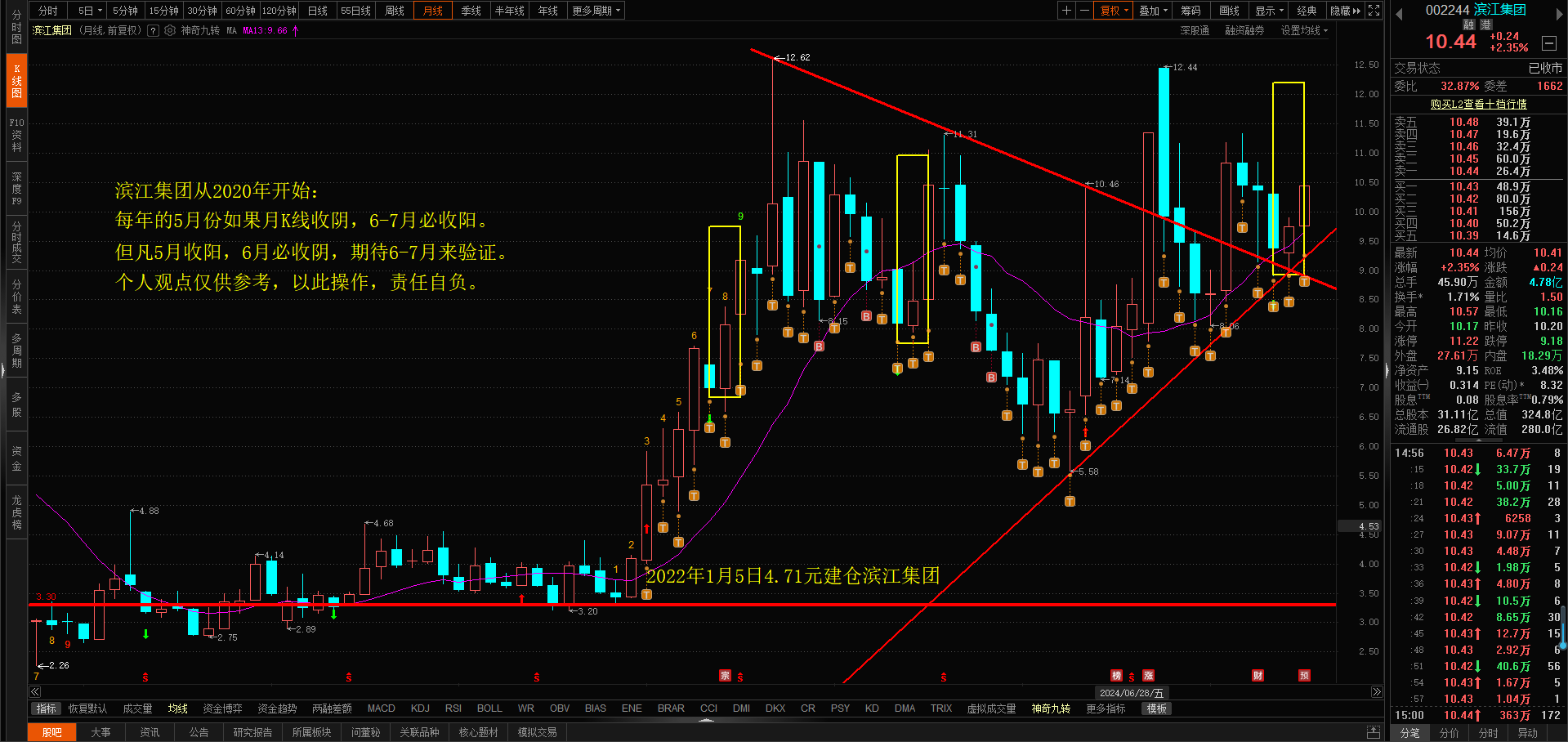Click the 模板 button
The width and height of the screenshot is (1568, 742).
(x=1156, y=708)
